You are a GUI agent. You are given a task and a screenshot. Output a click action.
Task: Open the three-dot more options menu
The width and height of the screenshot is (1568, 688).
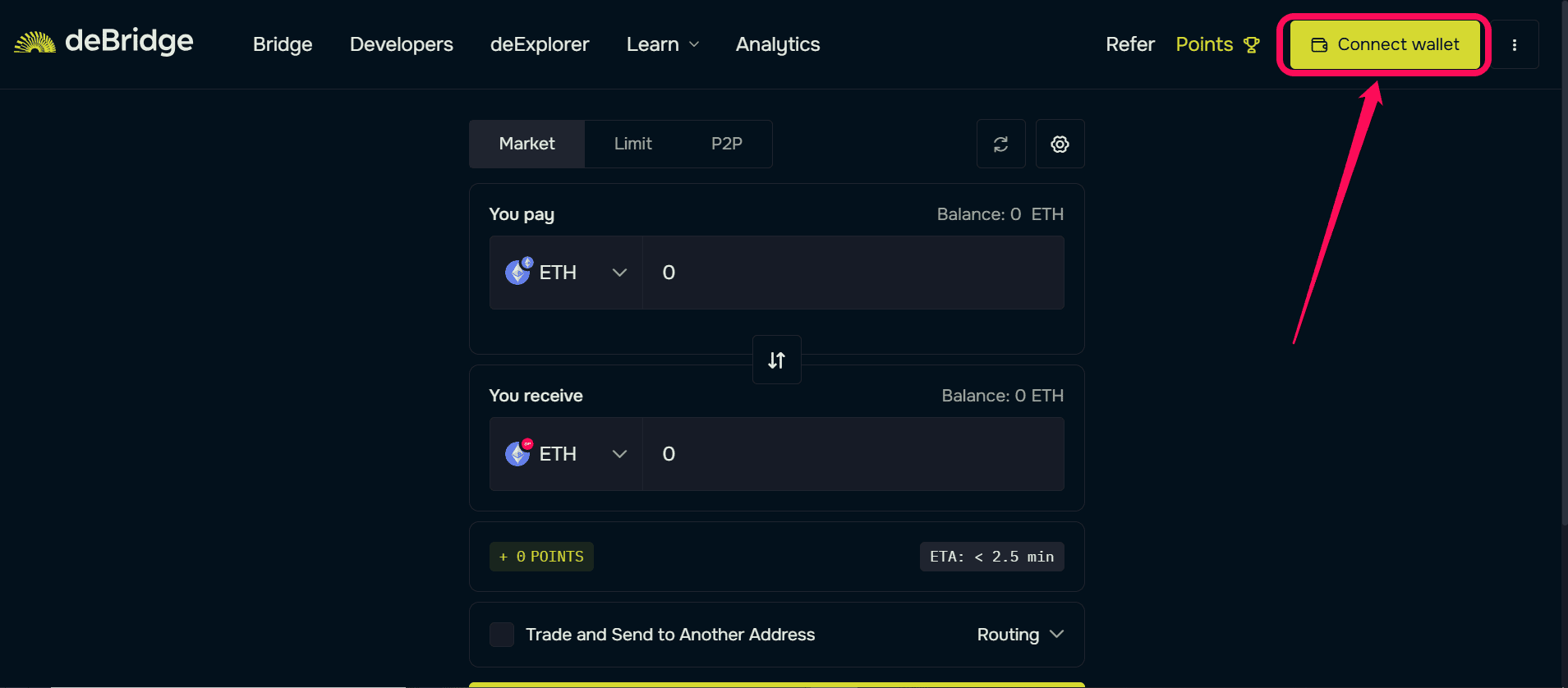[1514, 45]
